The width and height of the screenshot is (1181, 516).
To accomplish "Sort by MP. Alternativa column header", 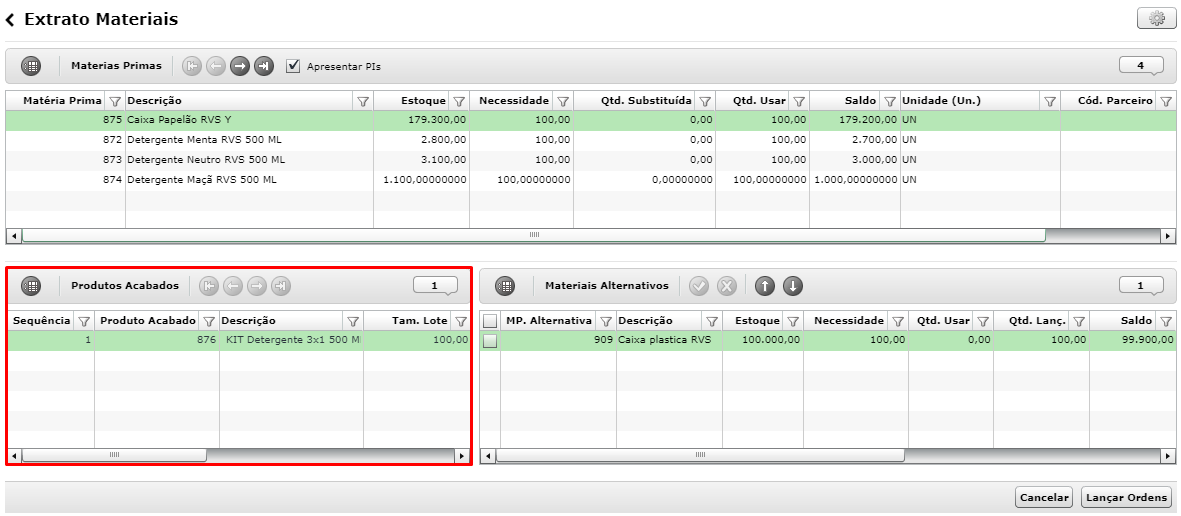I will (x=548, y=321).
